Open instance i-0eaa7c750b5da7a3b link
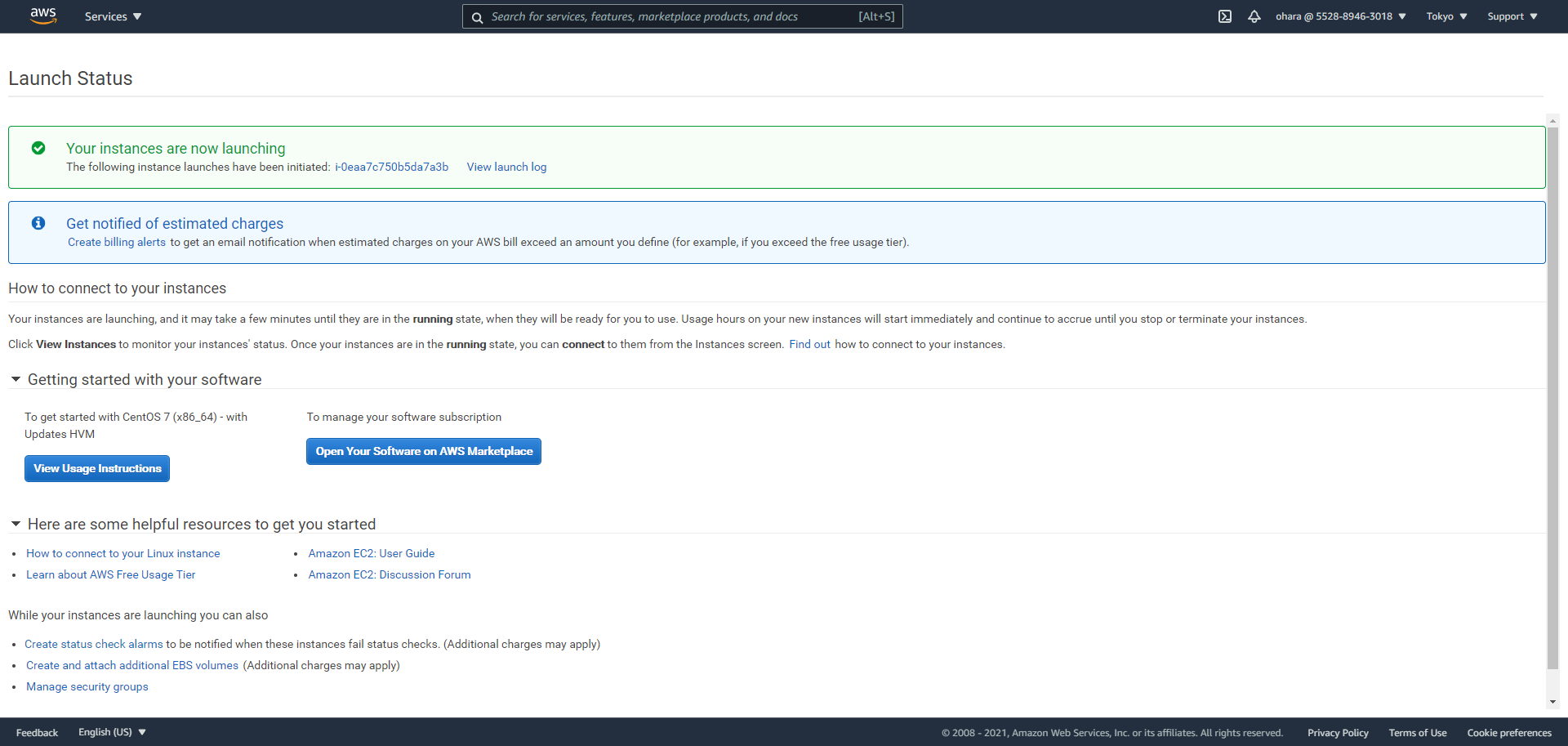 [391, 167]
